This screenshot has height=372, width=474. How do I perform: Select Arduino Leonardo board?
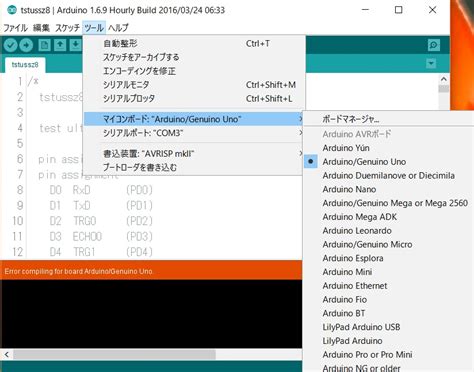point(357,231)
